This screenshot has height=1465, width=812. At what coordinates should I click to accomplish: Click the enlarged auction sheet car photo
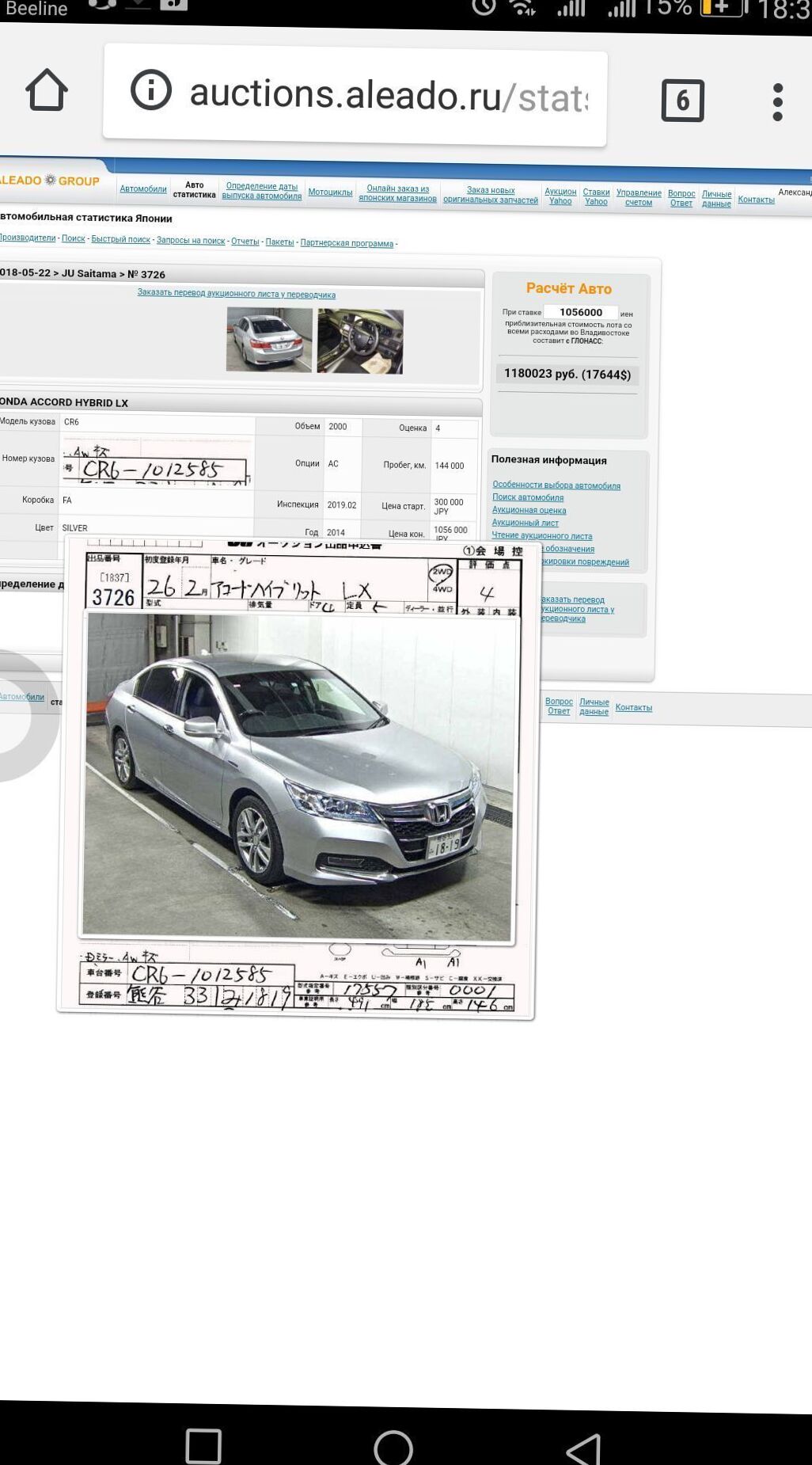(299, 778)
